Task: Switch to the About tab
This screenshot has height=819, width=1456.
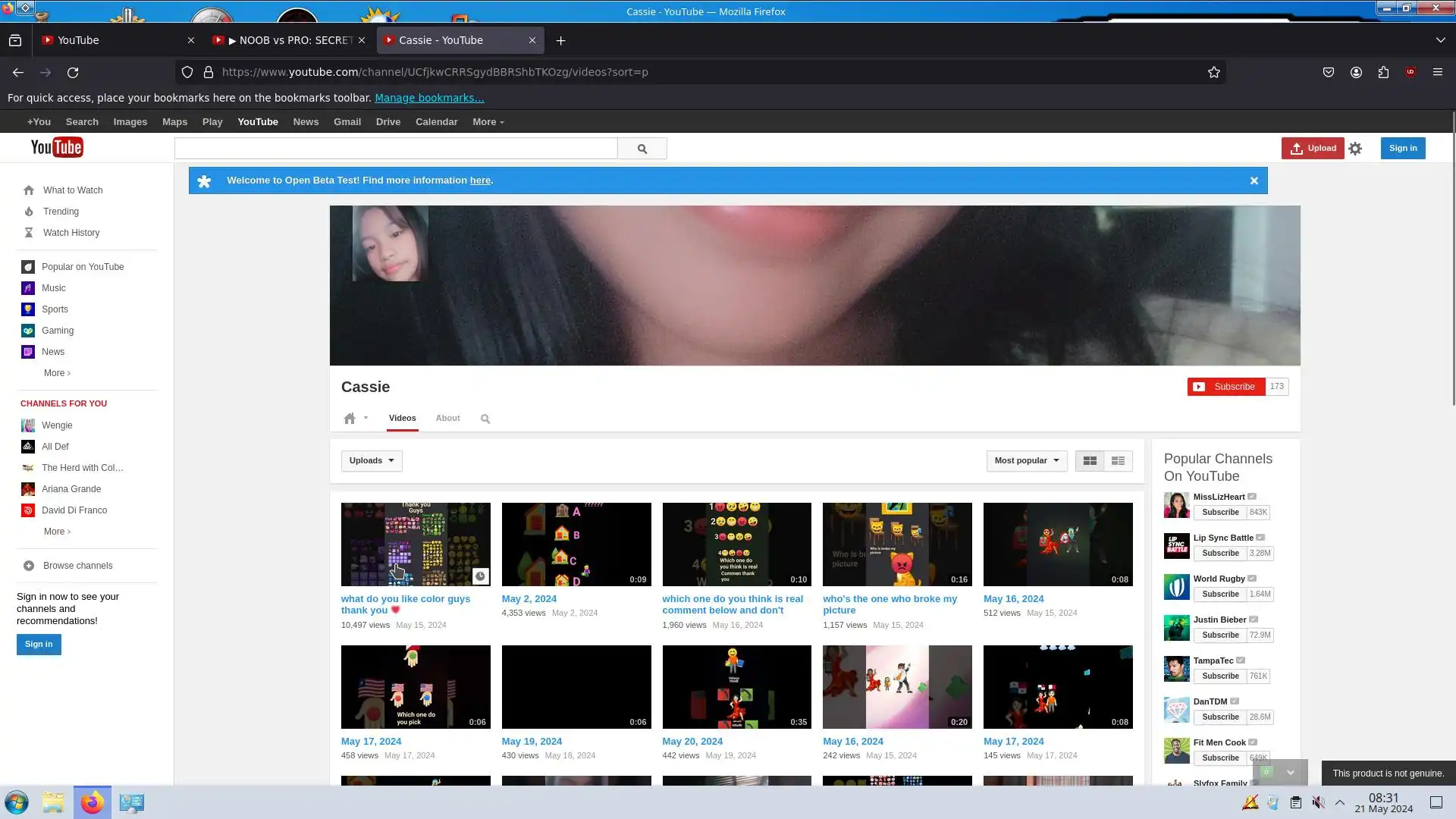Action: click(x=447, y=419)
